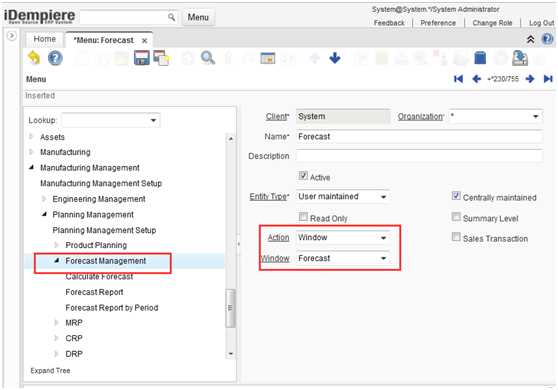Select Calculate Forecast in the tree
This screenshot has width=558, height=390.
pyautogui.click(x=99, y=276)
